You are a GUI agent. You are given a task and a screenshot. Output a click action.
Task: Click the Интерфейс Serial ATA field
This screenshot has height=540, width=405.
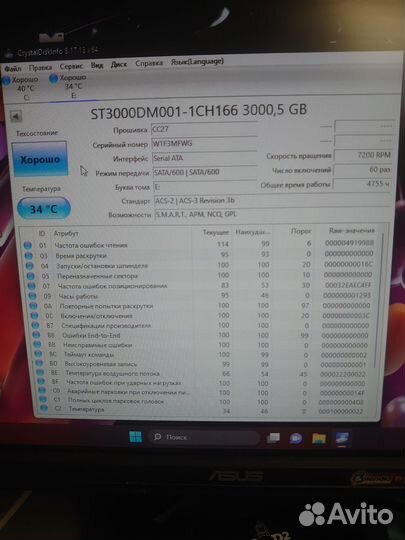point(205,158)
